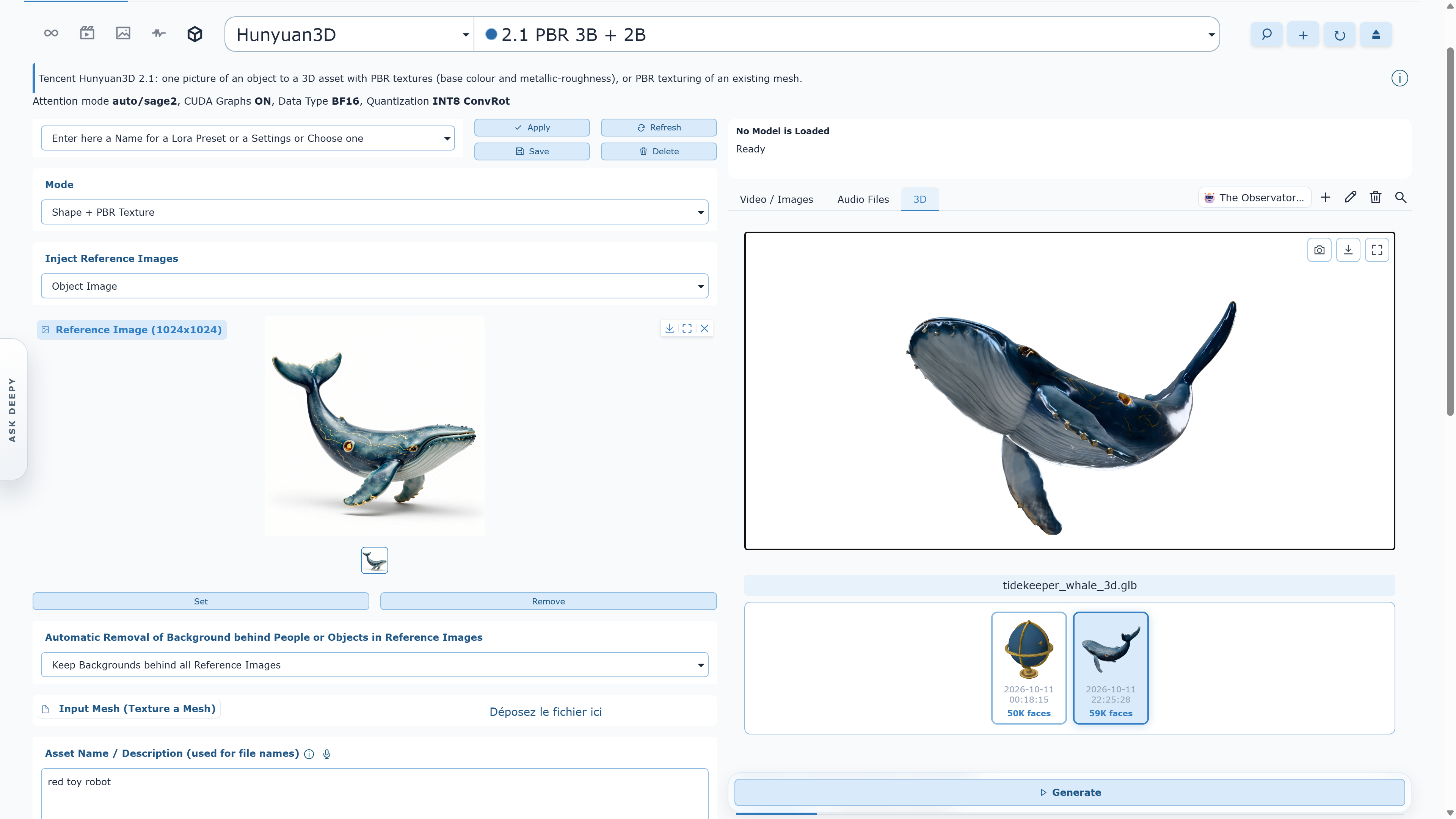Click the large reference whale image preview
The height and width of the screenshot is (819, 1456).
tap(374, 426)
